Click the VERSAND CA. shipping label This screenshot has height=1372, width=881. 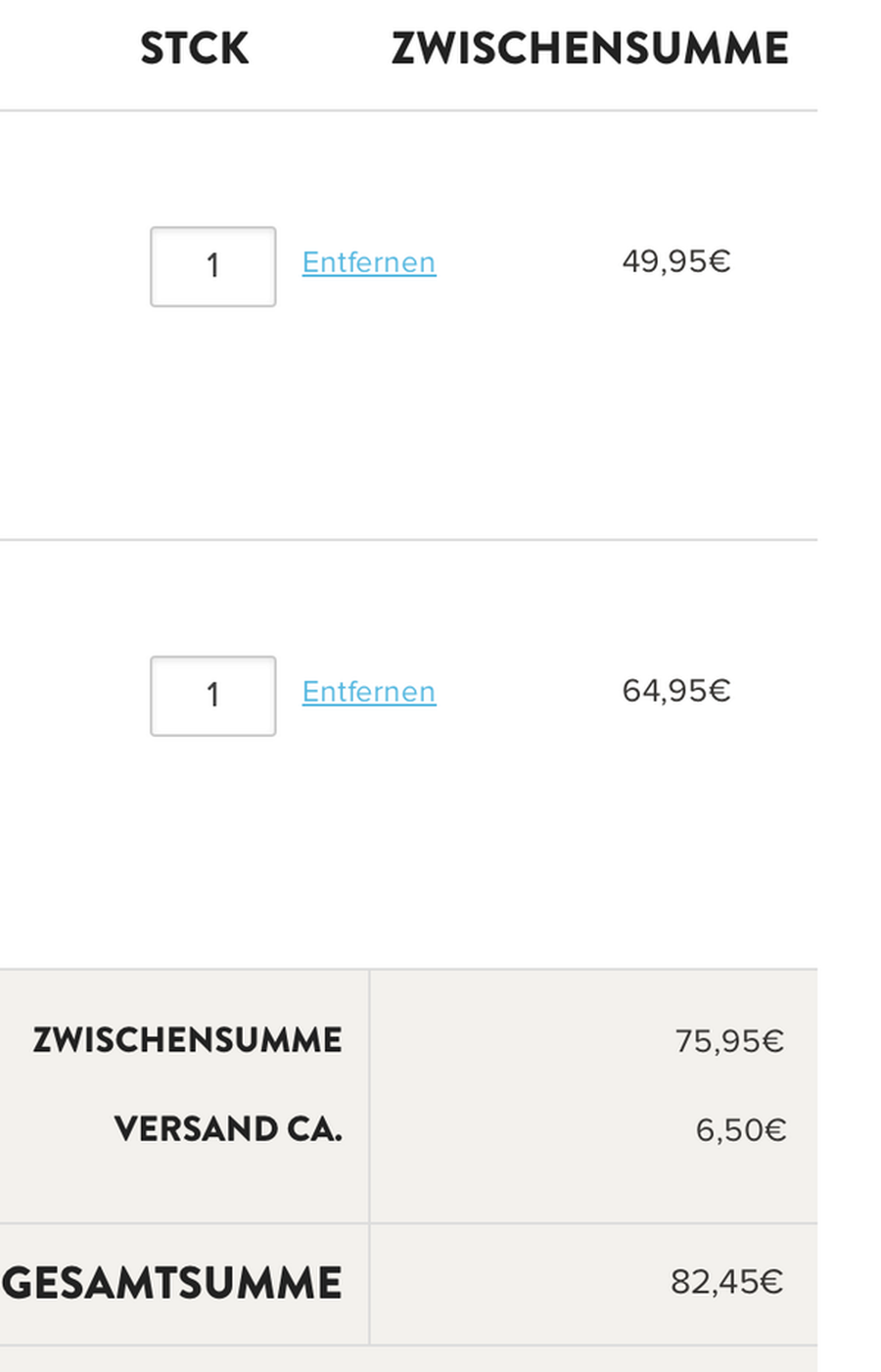(228, 1129)
